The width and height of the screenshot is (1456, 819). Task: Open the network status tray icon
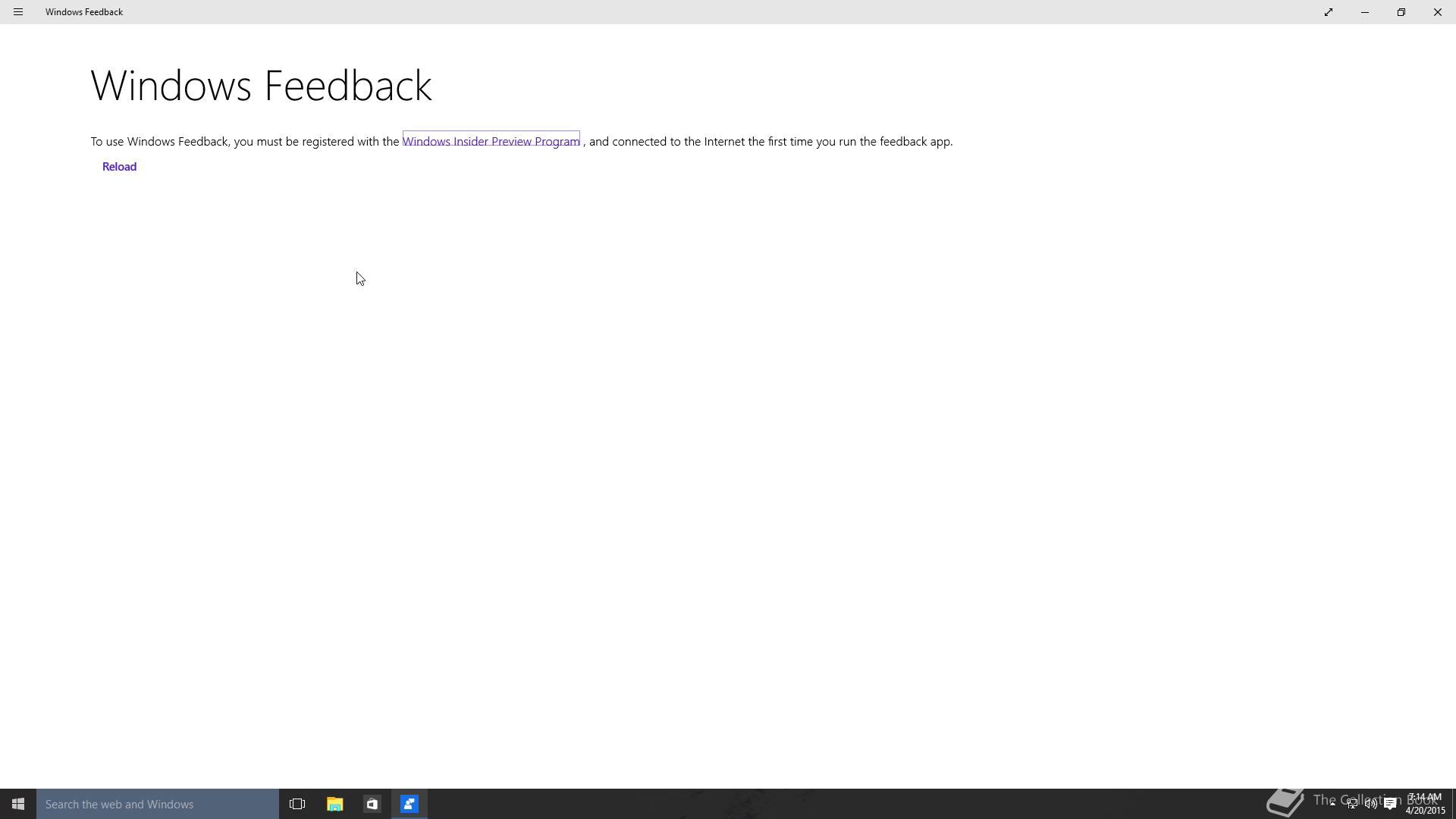click(1352, 804)
